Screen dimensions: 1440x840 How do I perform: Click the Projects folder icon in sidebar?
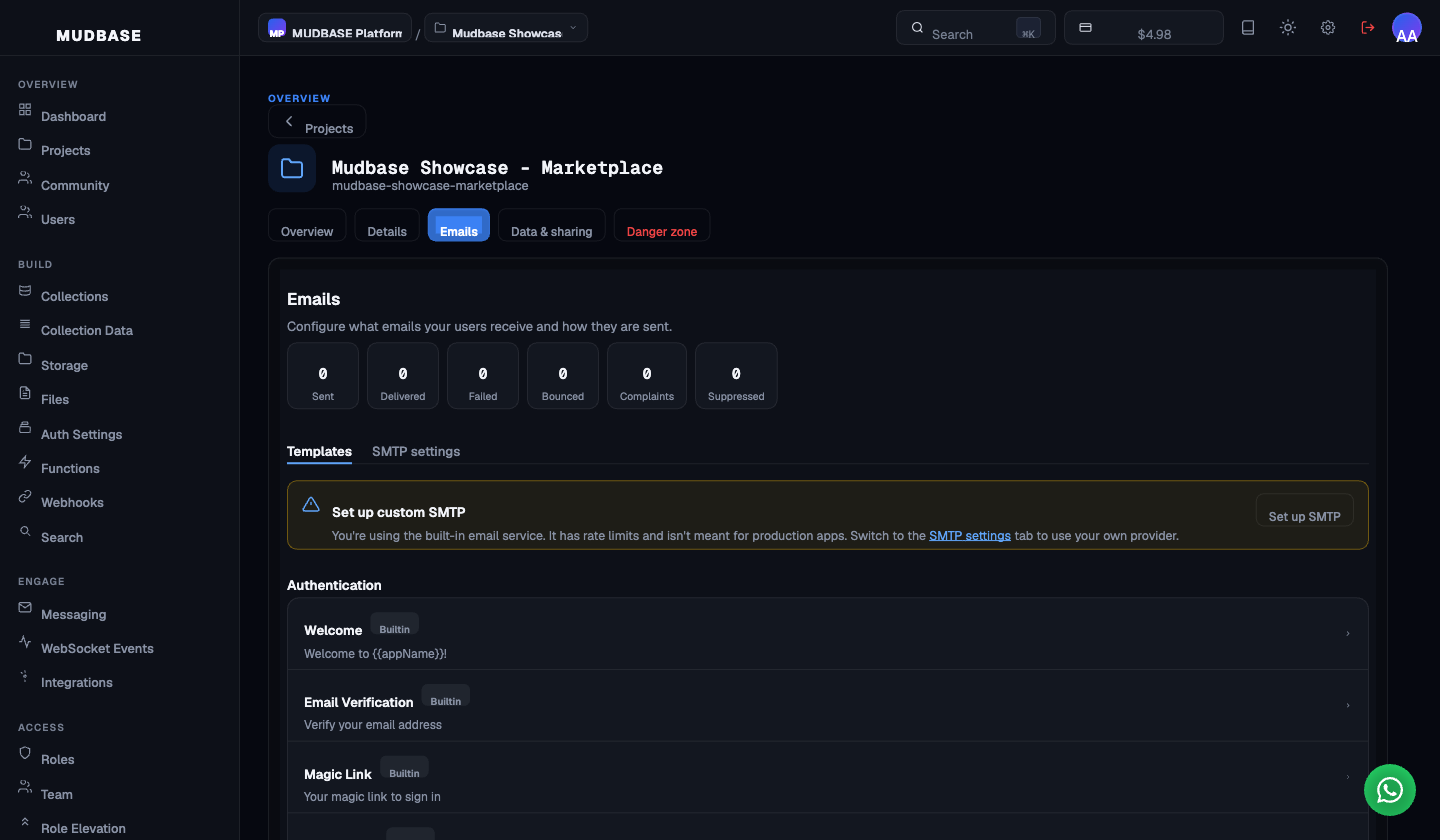[x=25, y=144]
